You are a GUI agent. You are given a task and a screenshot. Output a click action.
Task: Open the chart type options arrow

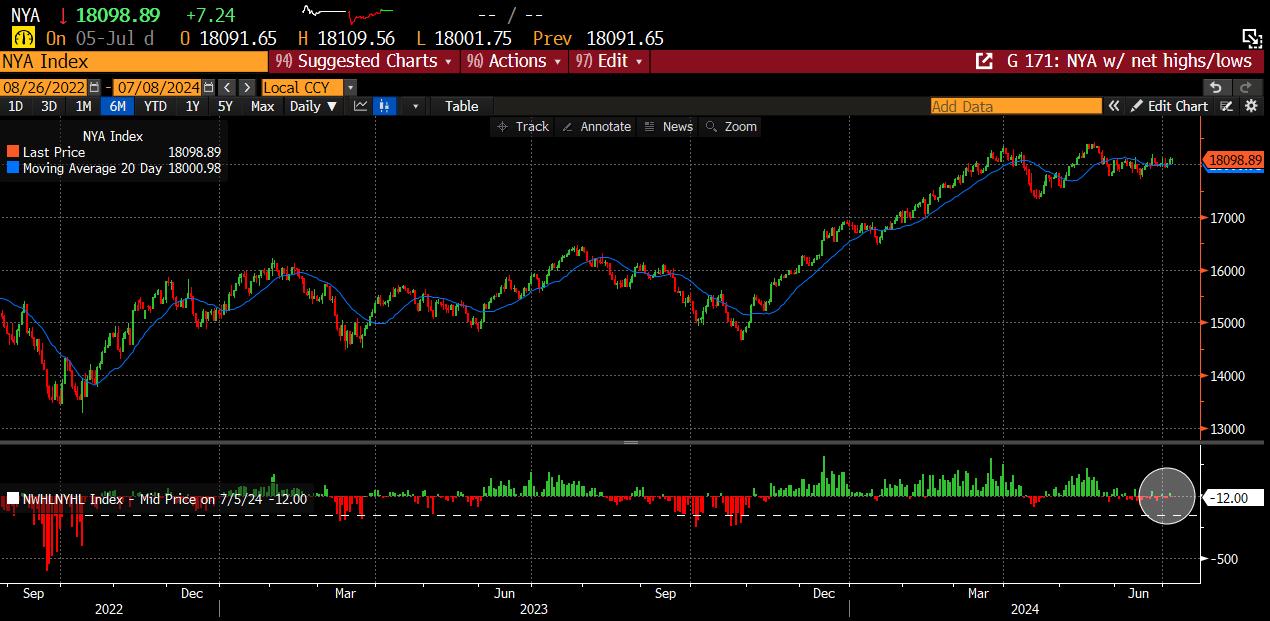coord(415,106)
